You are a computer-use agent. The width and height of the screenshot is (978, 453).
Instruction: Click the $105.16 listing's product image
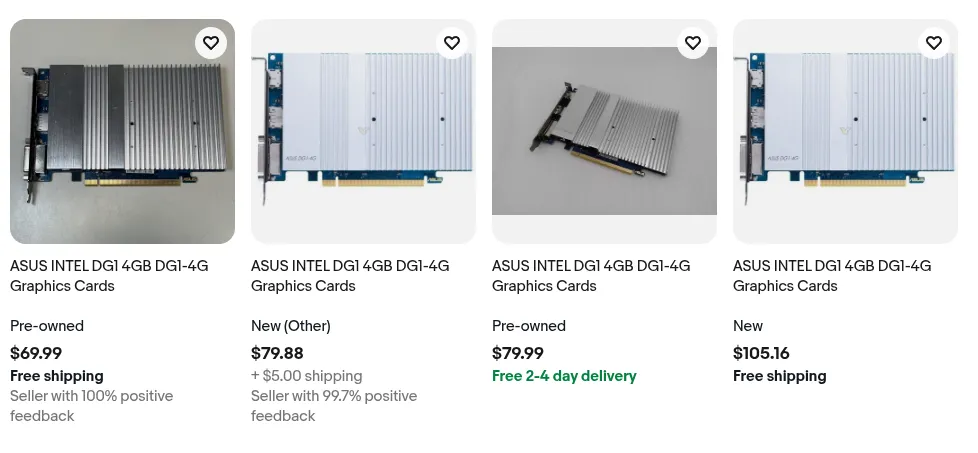(x=845, y=132)
